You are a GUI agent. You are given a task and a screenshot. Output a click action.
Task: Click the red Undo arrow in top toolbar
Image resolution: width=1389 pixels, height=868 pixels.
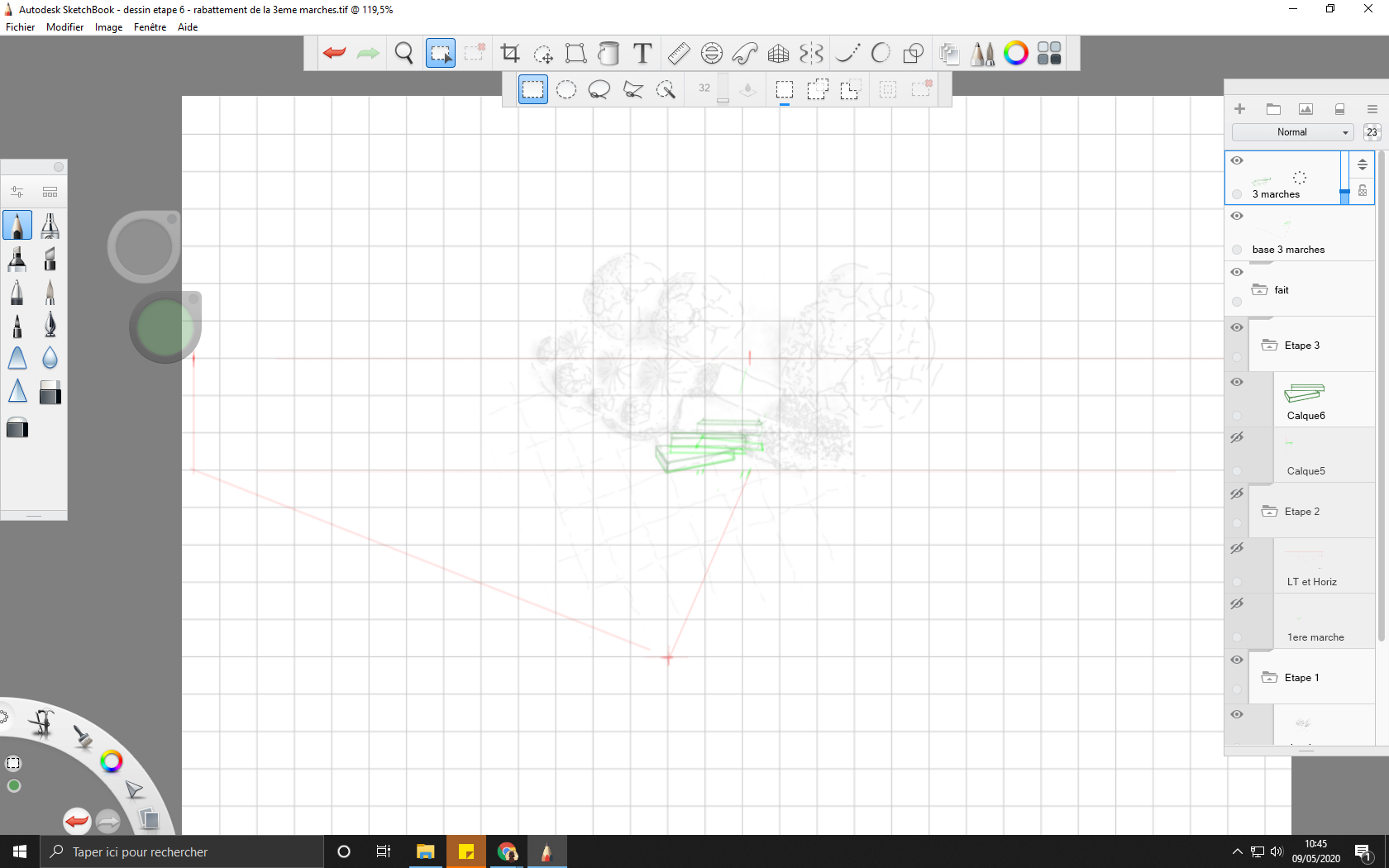334,54
